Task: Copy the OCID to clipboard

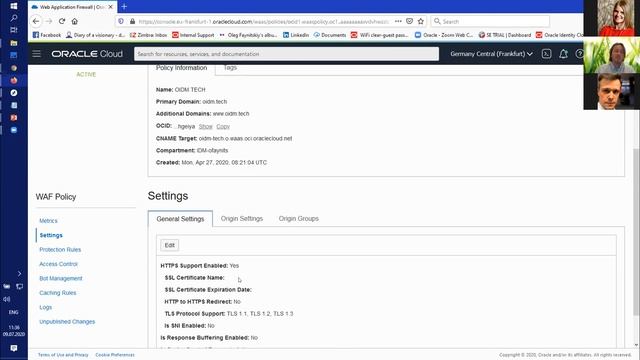Action: (x=223, y=127)
